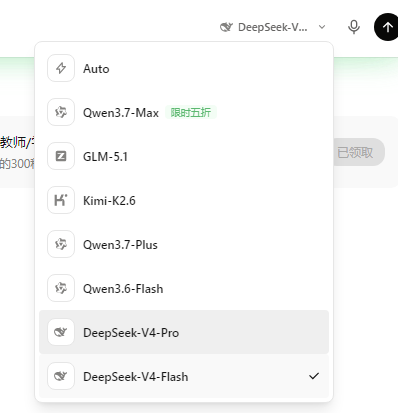Click the GLM-5.1 Z logo icon

click(x=61, y=156)
